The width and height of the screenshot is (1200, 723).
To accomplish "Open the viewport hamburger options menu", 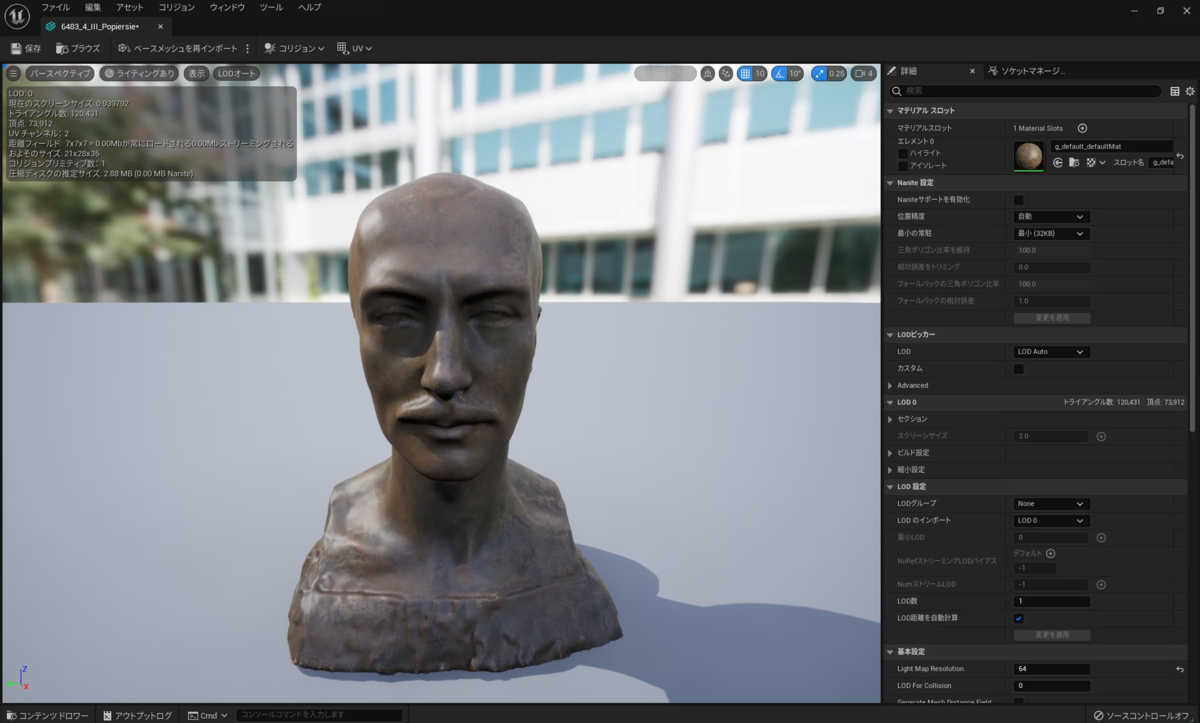I will pos(13,73).
